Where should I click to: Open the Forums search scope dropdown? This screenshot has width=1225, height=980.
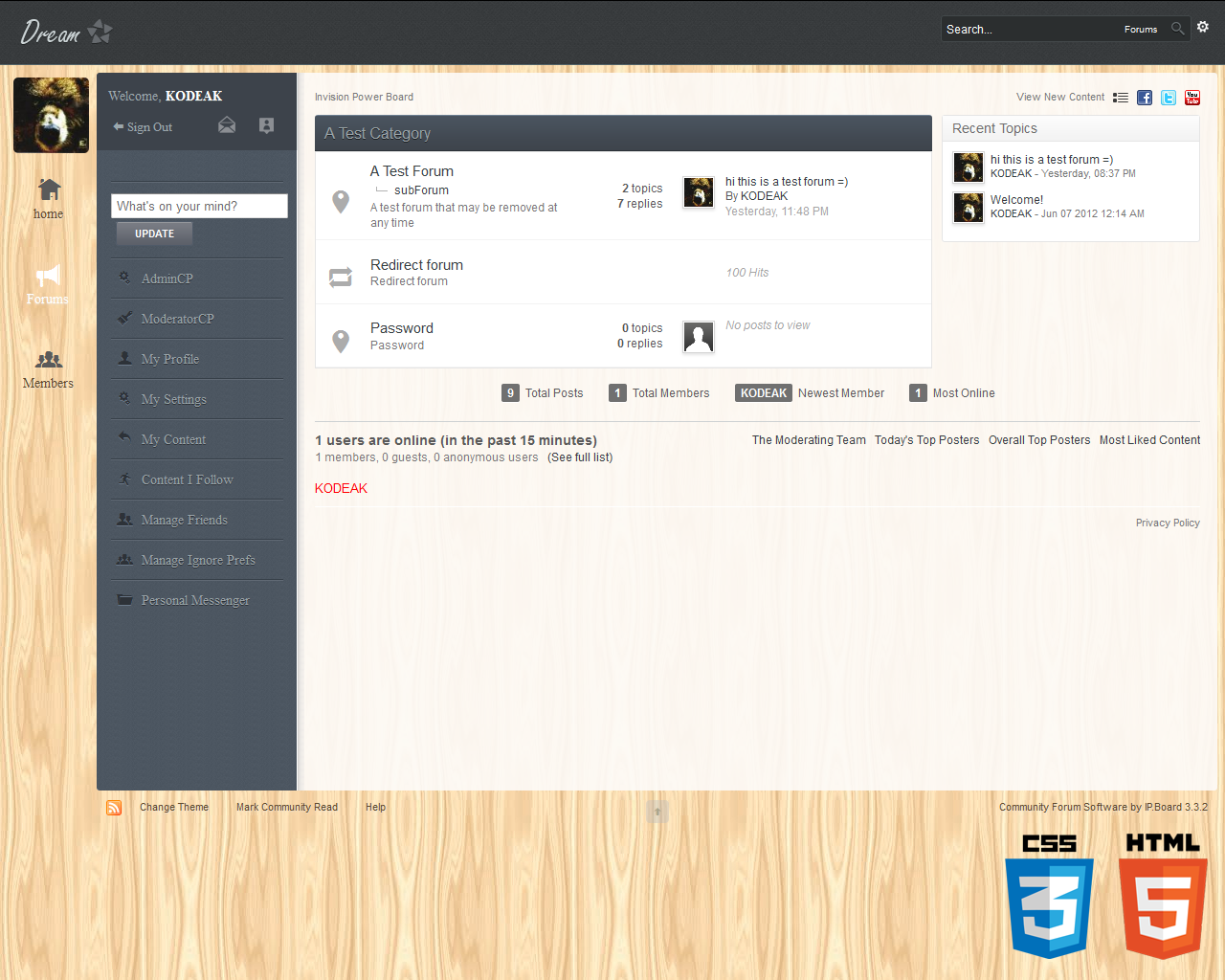tap(1140, 30)
